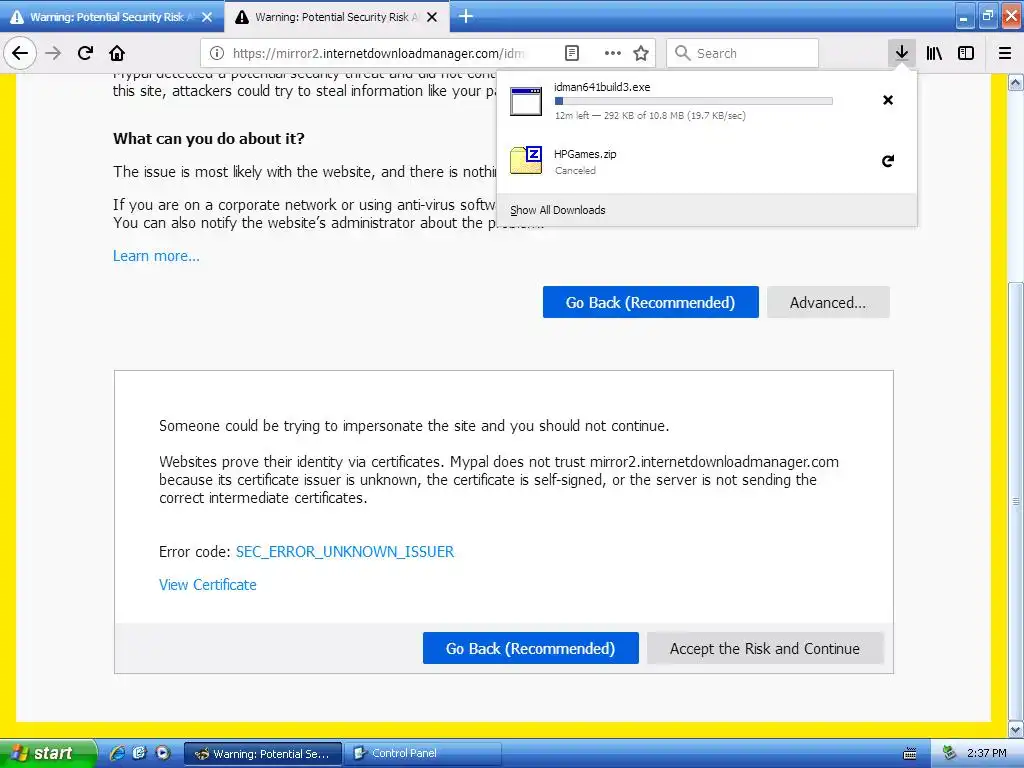Click the second quick launch browser icon
The width and height of the screenshot is (1024, 768).
[x=140, y=753]
